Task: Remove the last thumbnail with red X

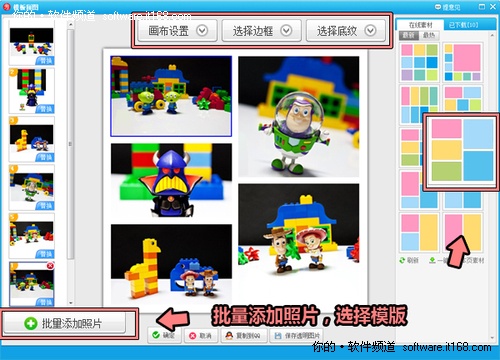Action: point(50,266)
